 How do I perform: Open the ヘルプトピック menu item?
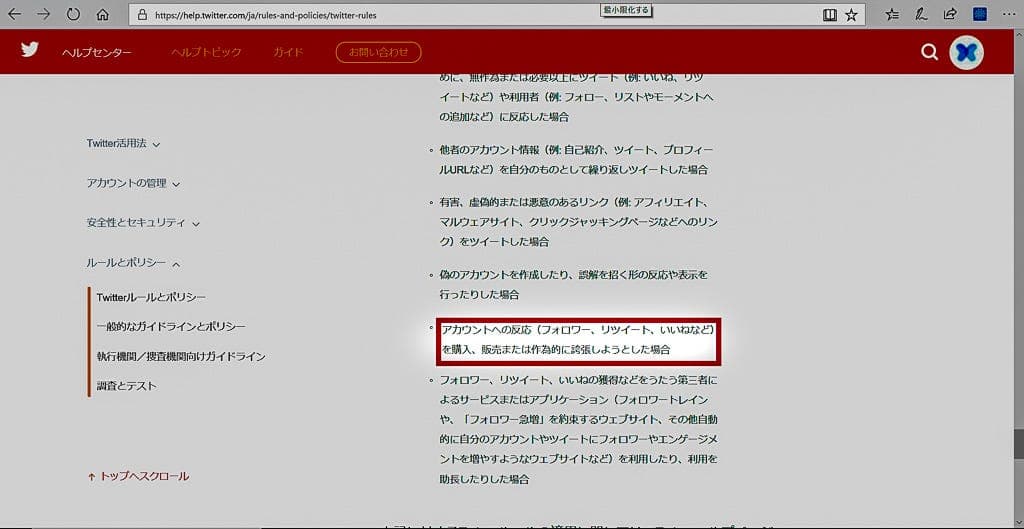point(204,52)
